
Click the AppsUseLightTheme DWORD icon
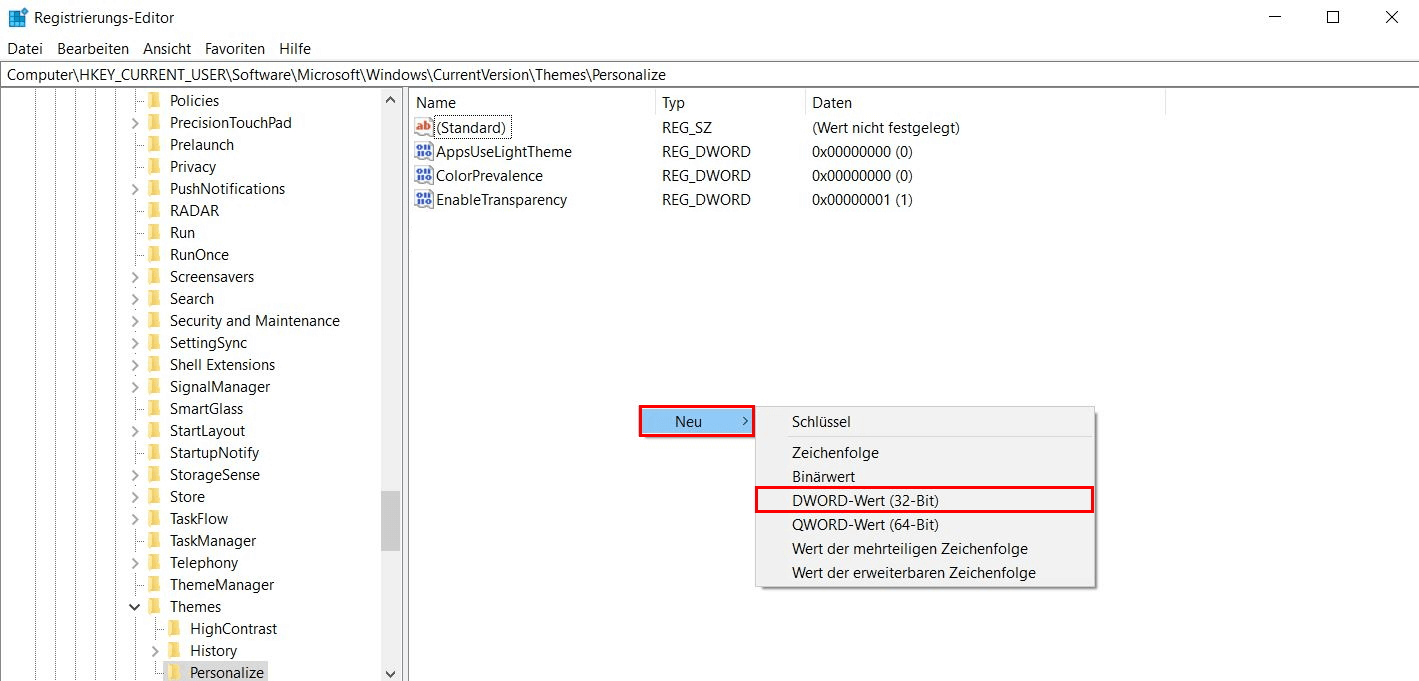423,151
